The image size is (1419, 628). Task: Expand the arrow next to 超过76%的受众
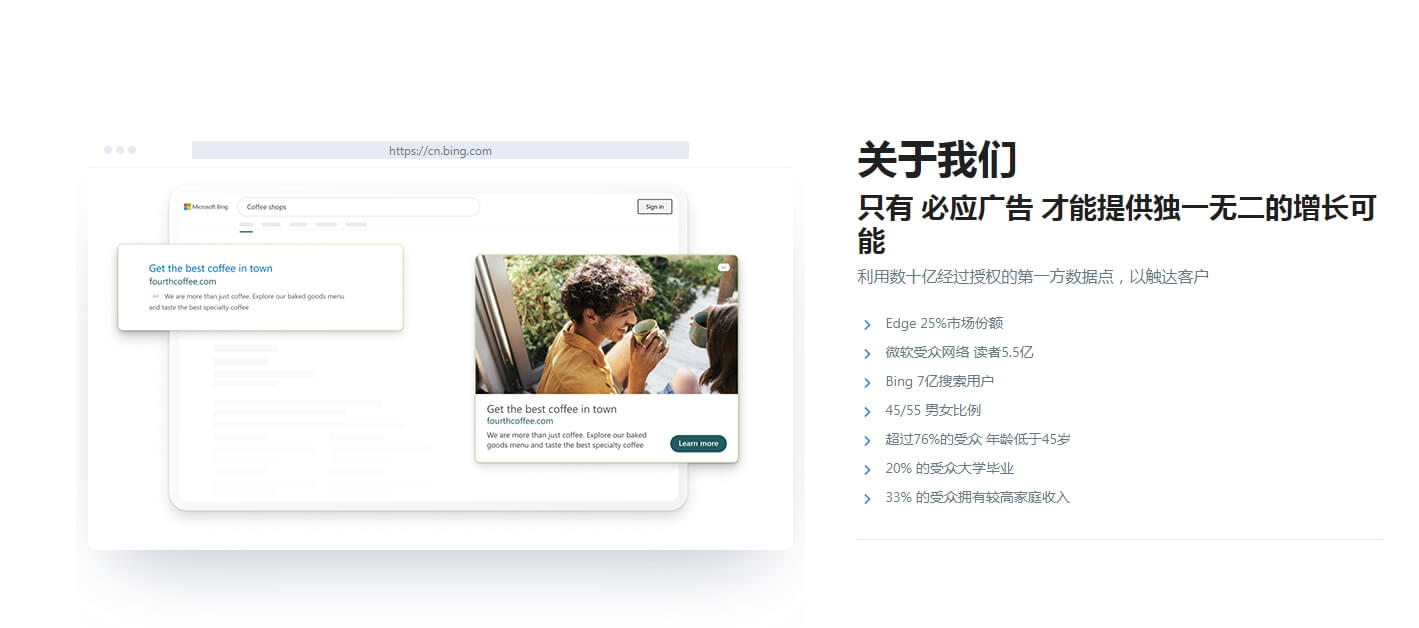(x=867, y=441)
